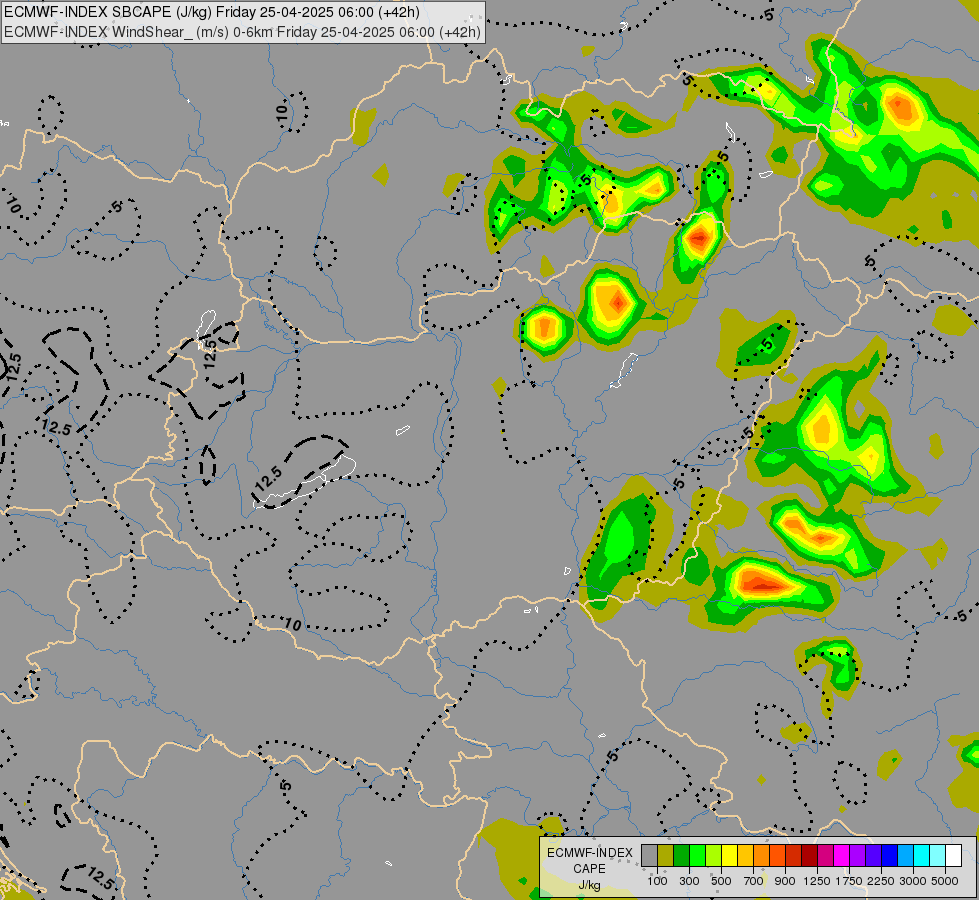Select the amber legend swatch above 700
979x900 pixels.
point(745,855)
